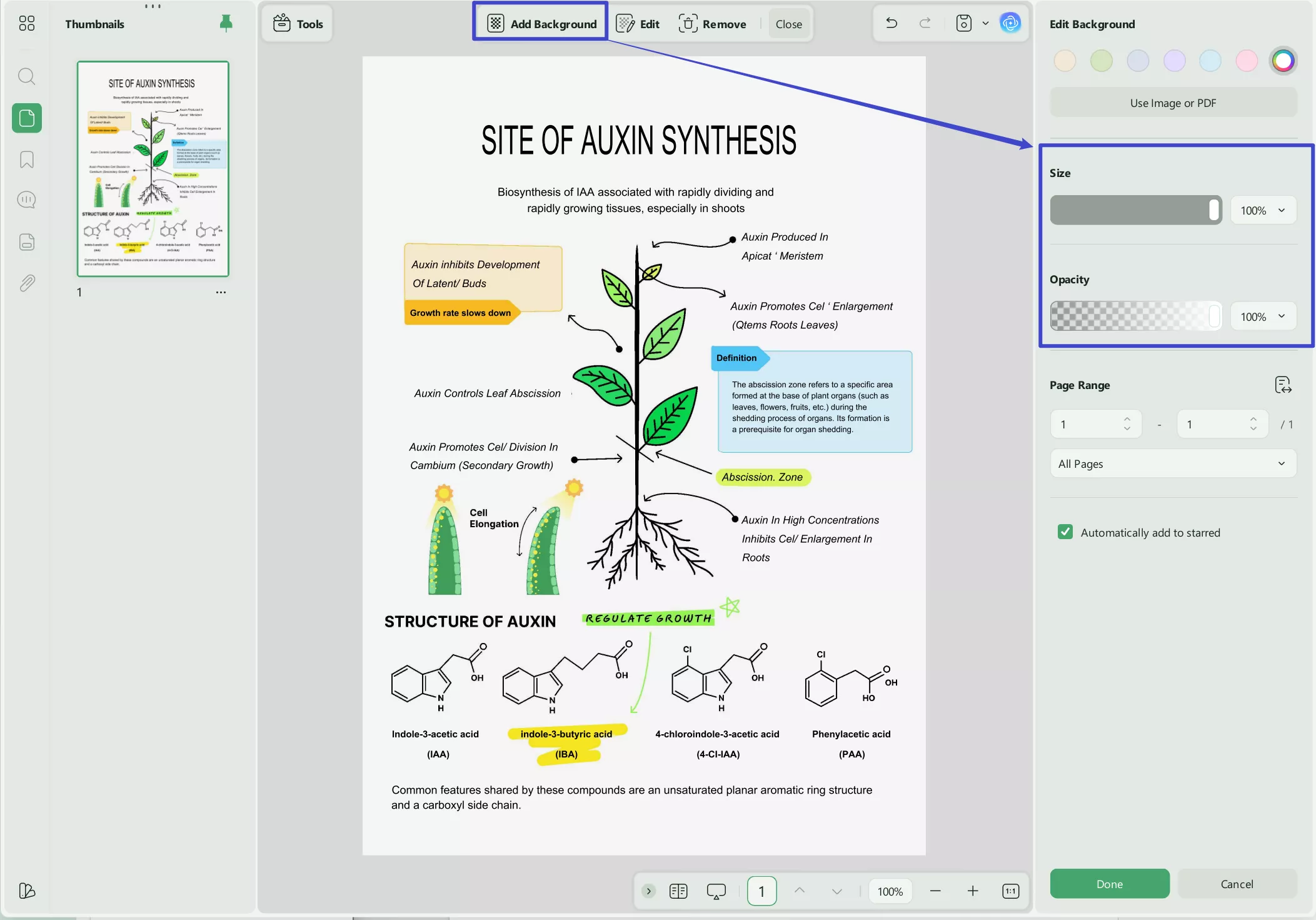
Task: Open the comments panel icon
Action: [x=26, y=200]
